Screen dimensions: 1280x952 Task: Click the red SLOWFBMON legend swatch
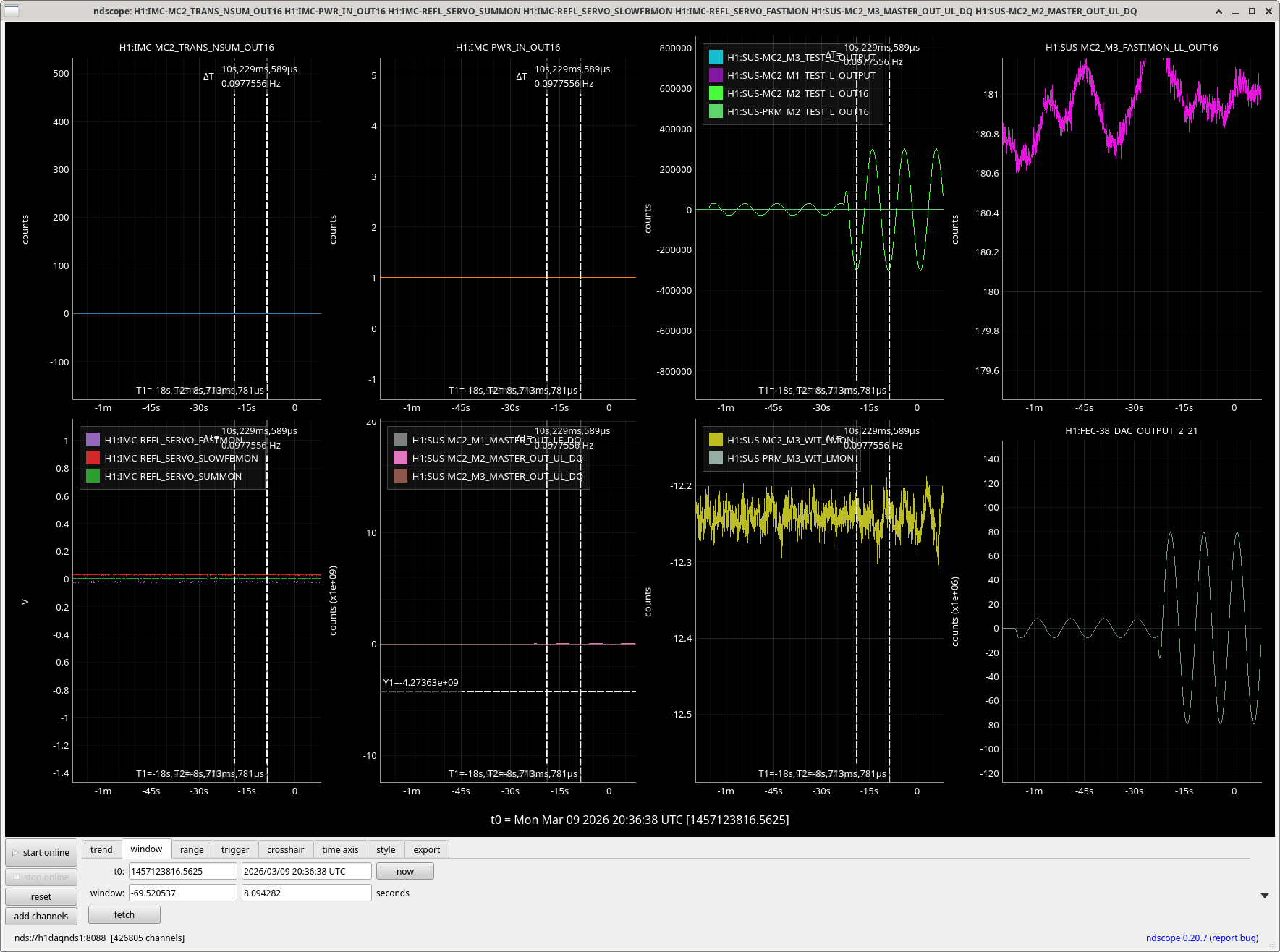[93, 458]
